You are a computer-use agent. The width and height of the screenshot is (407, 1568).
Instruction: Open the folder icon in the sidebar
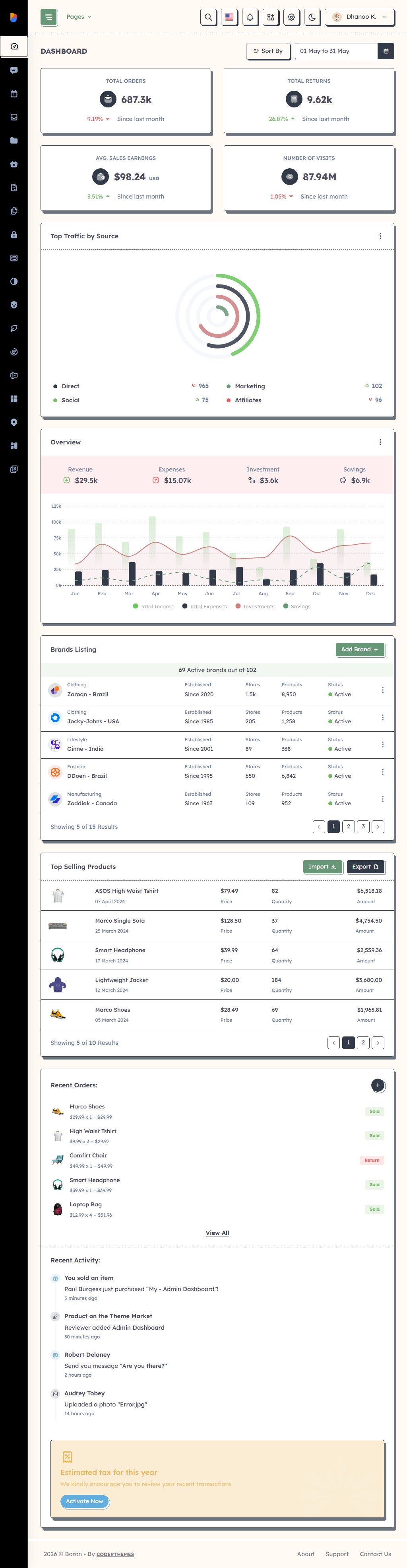pyautogui.click(x=14, y=140)
